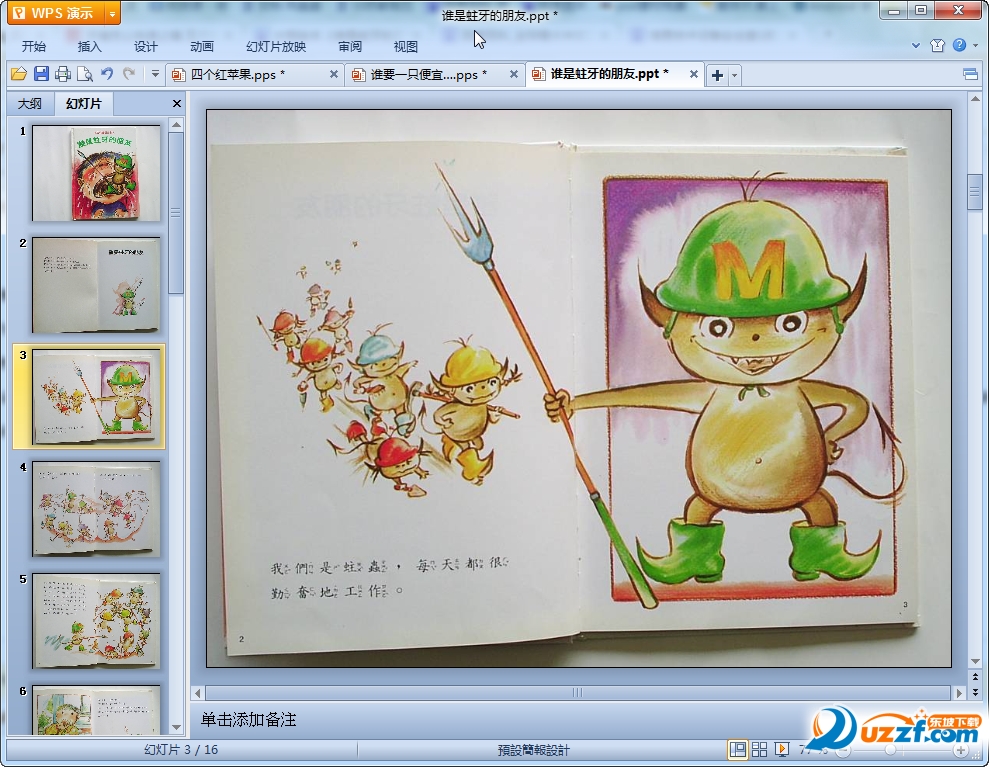Close the 四个红苹果.pps tab
989x767 pixels.
coord(334,74)
